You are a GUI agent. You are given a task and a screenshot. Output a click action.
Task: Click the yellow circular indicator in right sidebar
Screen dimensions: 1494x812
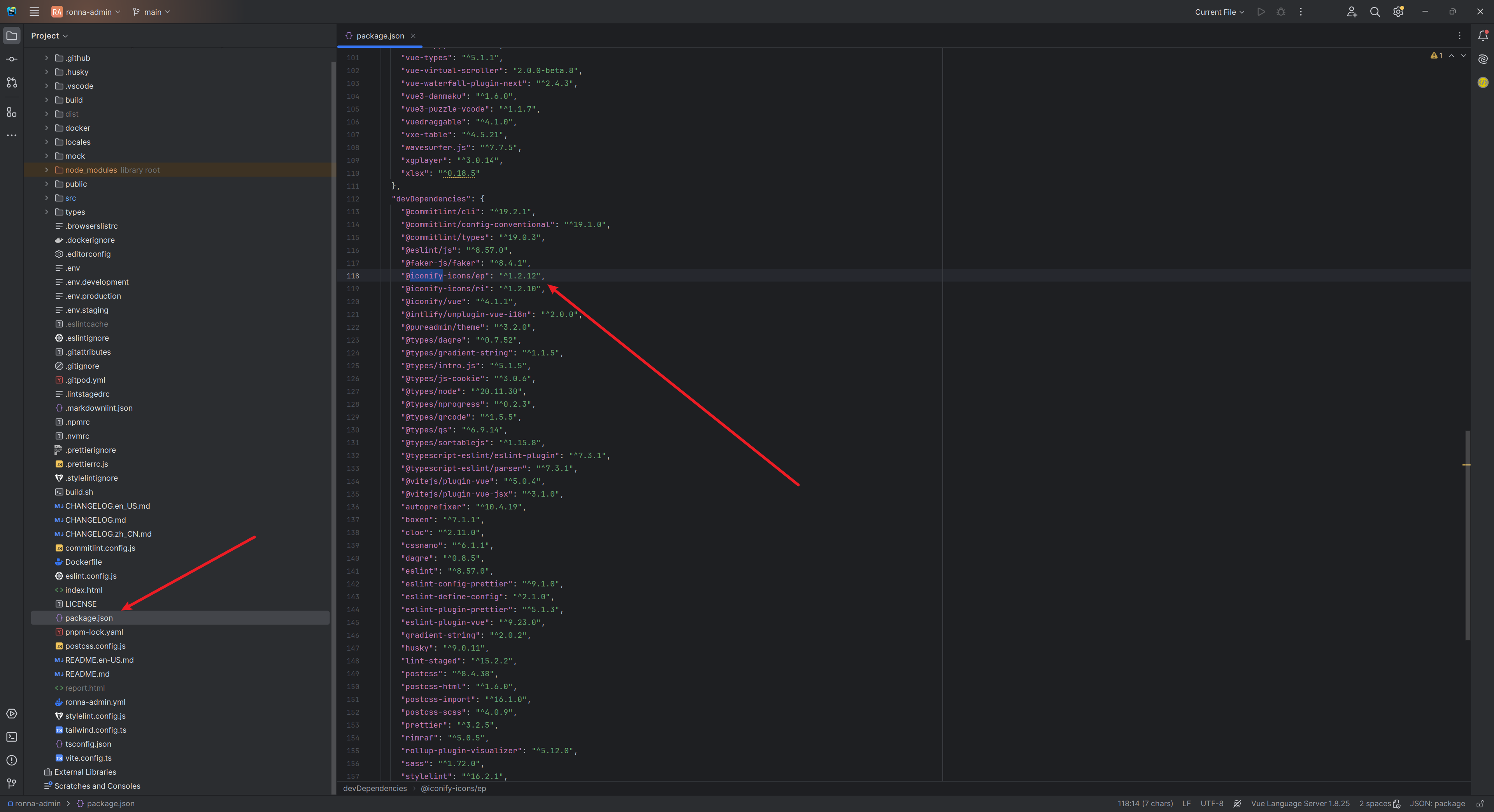pyautogui.click(x=1482, y=82)
